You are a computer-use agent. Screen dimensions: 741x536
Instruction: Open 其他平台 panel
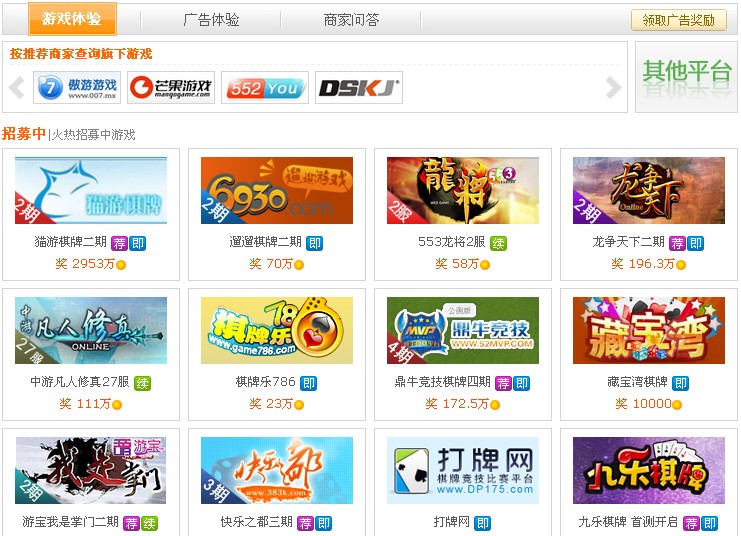686,77
